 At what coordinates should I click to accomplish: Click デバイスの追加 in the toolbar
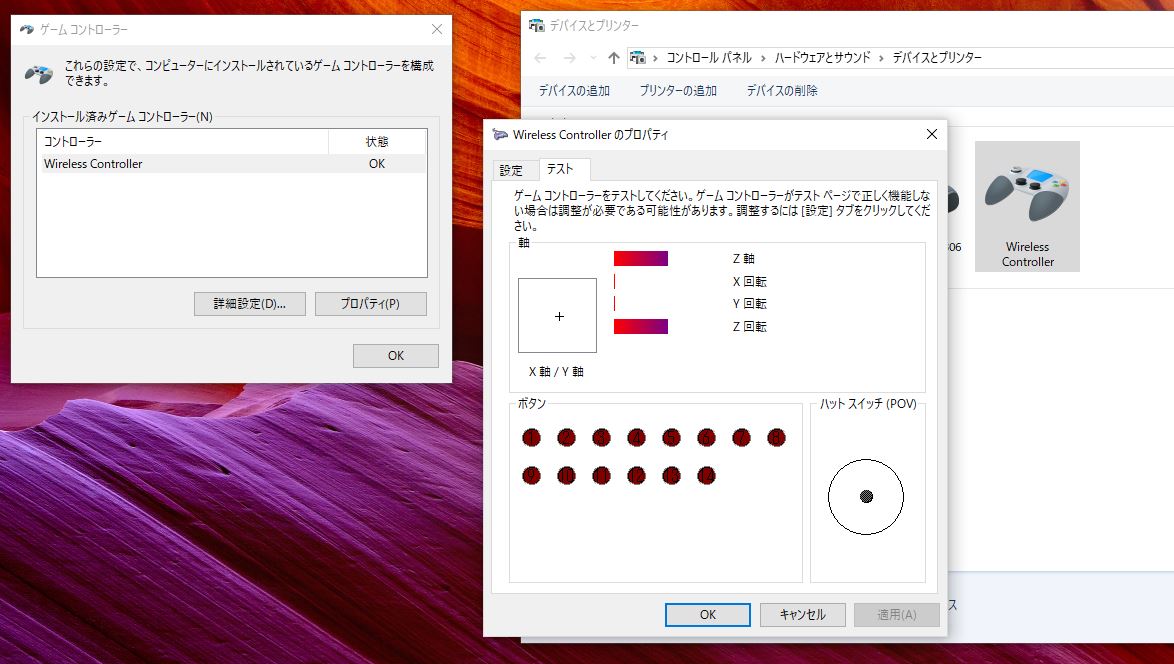574,91
